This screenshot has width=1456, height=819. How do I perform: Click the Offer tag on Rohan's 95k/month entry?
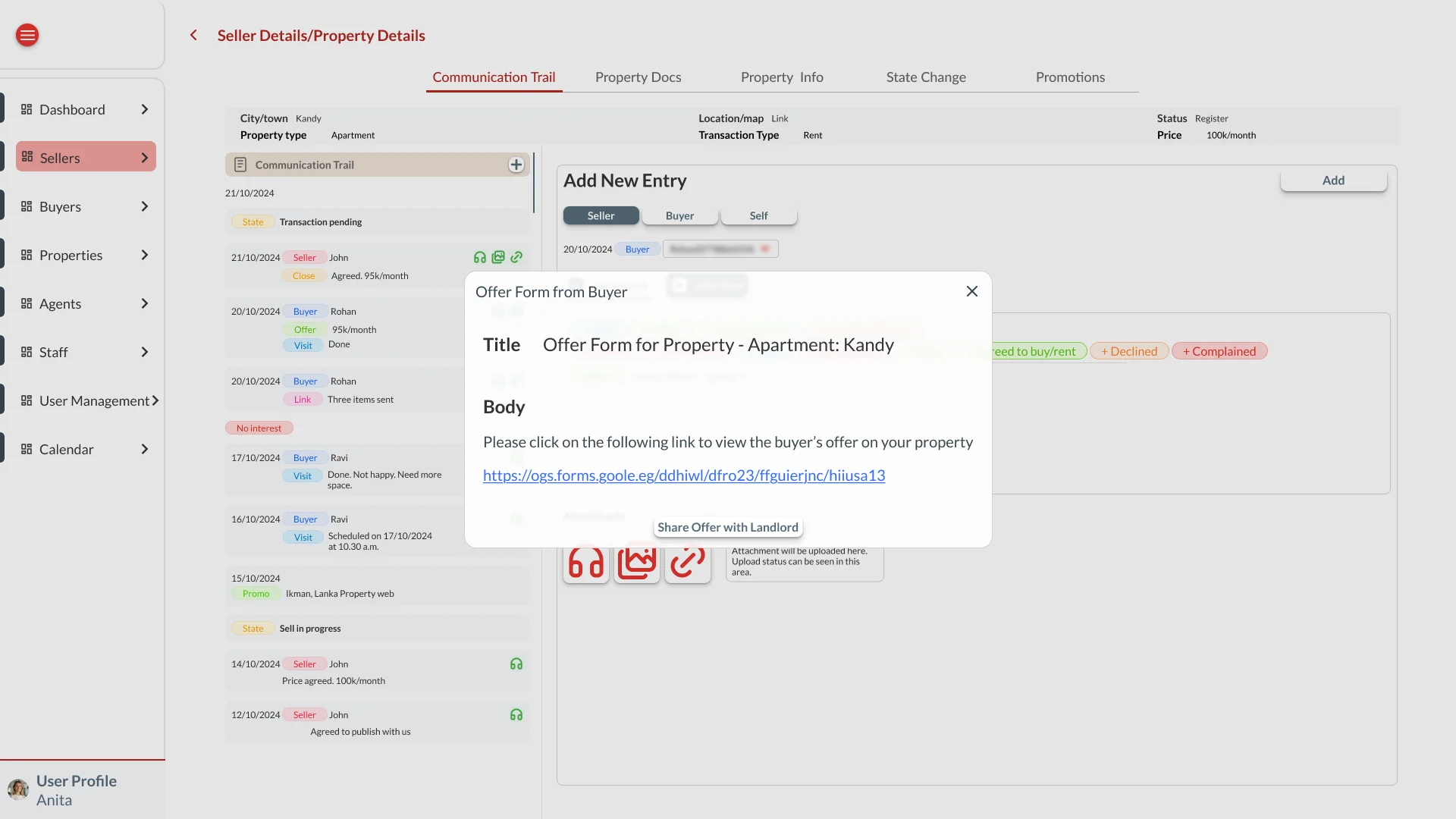click(x=305, y=330)
